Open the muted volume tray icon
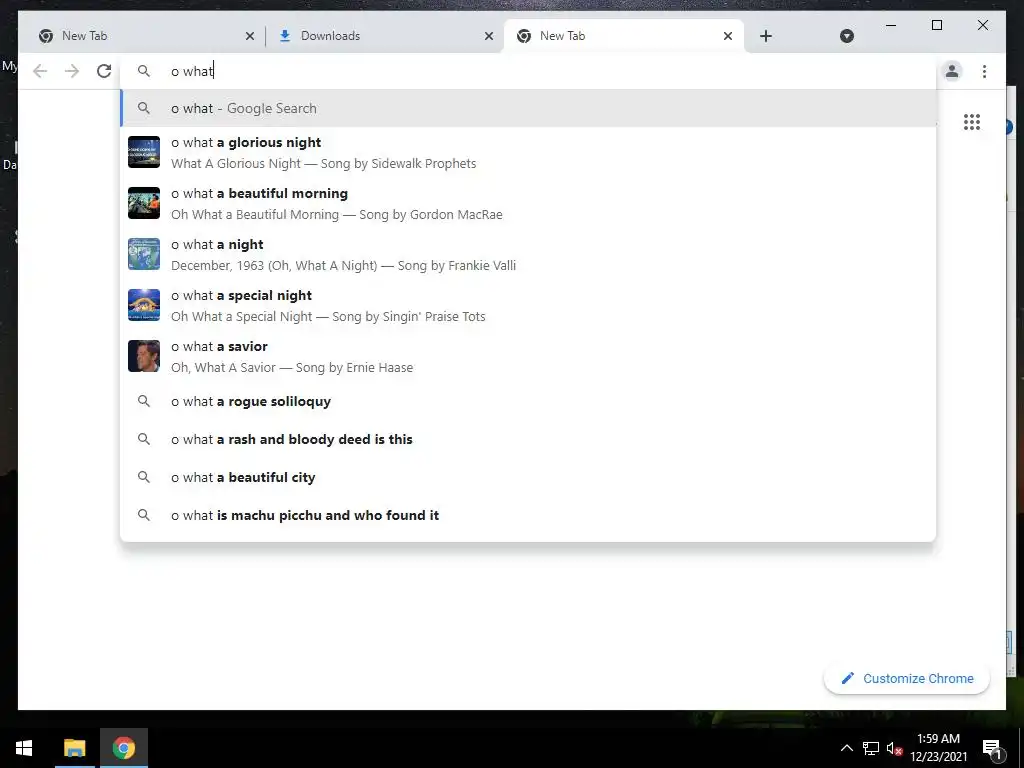Image resolution: width=1024 pixels, height=768 pixels. pos(894,748)
